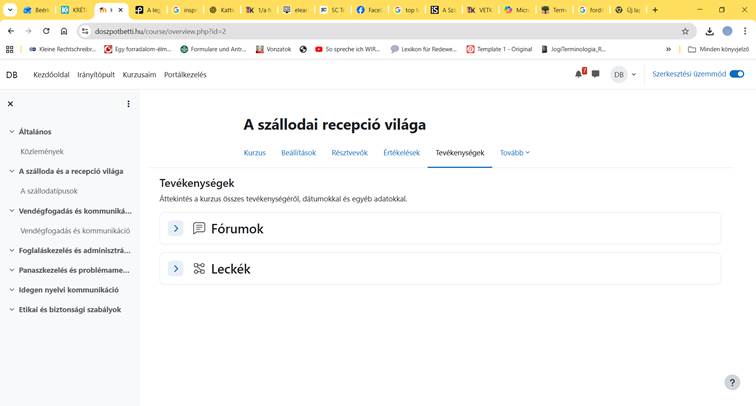
Task: Open A szállodatípusok in course index
Action: 49,191
